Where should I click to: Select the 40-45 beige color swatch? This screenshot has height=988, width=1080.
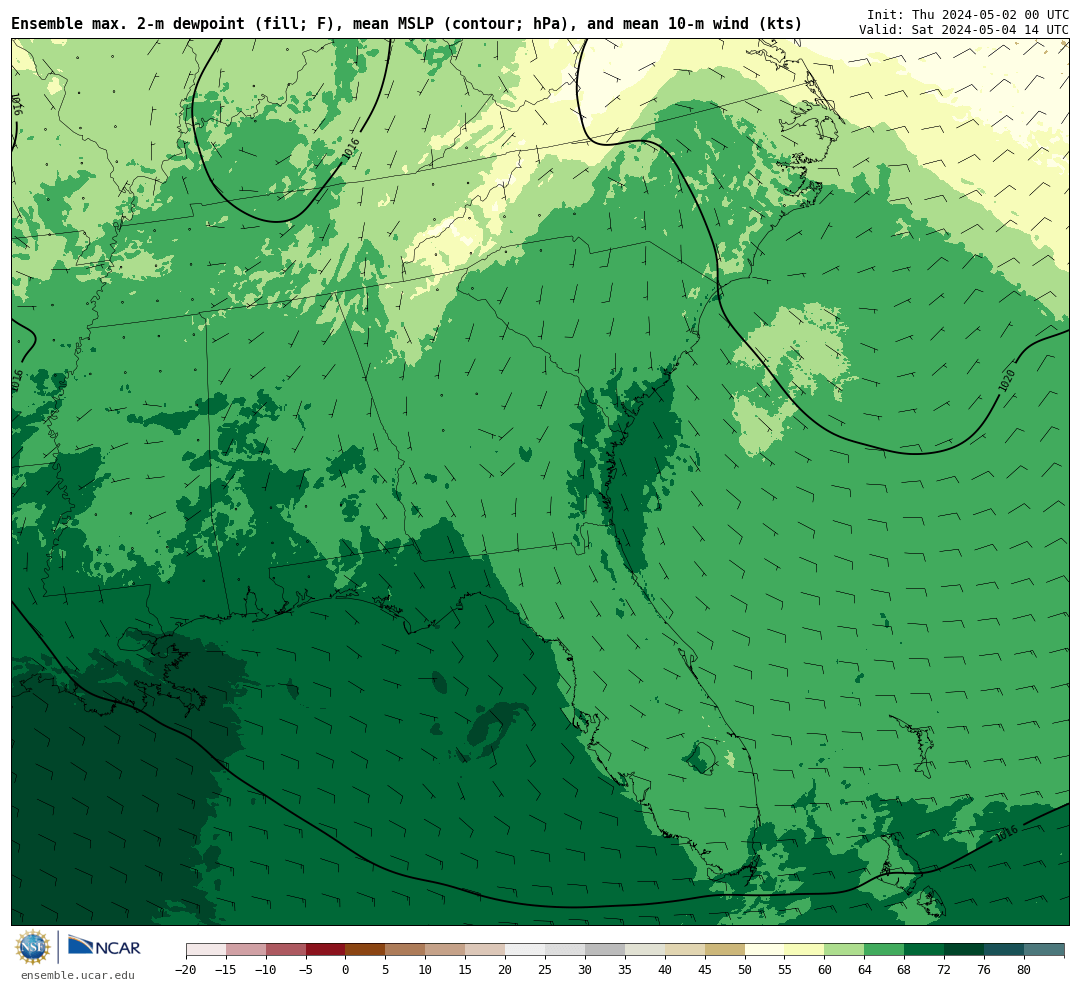[684, 950]
